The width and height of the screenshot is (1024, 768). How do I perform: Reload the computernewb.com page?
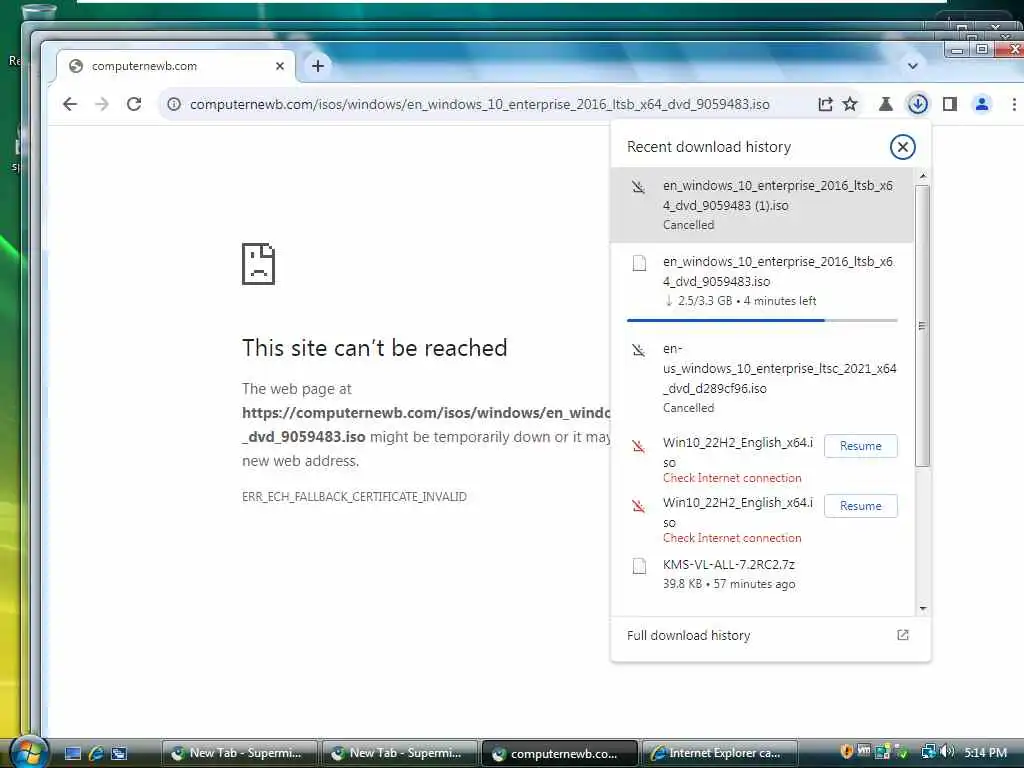point(134,104)
